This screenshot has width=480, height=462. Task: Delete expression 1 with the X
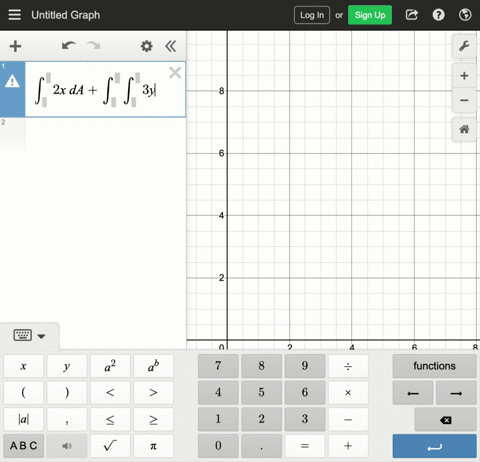coord(175,72)
